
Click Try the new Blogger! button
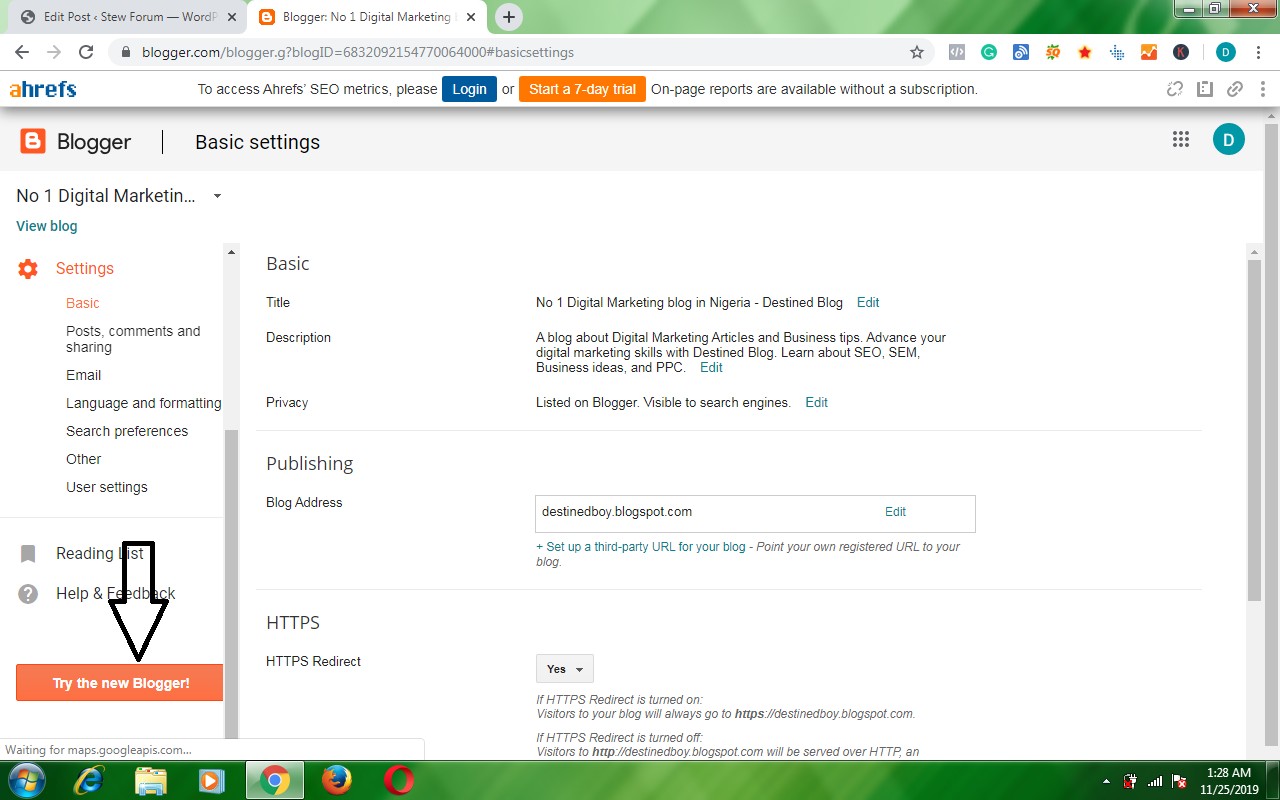pyautogui.click(x=120, y=683)
